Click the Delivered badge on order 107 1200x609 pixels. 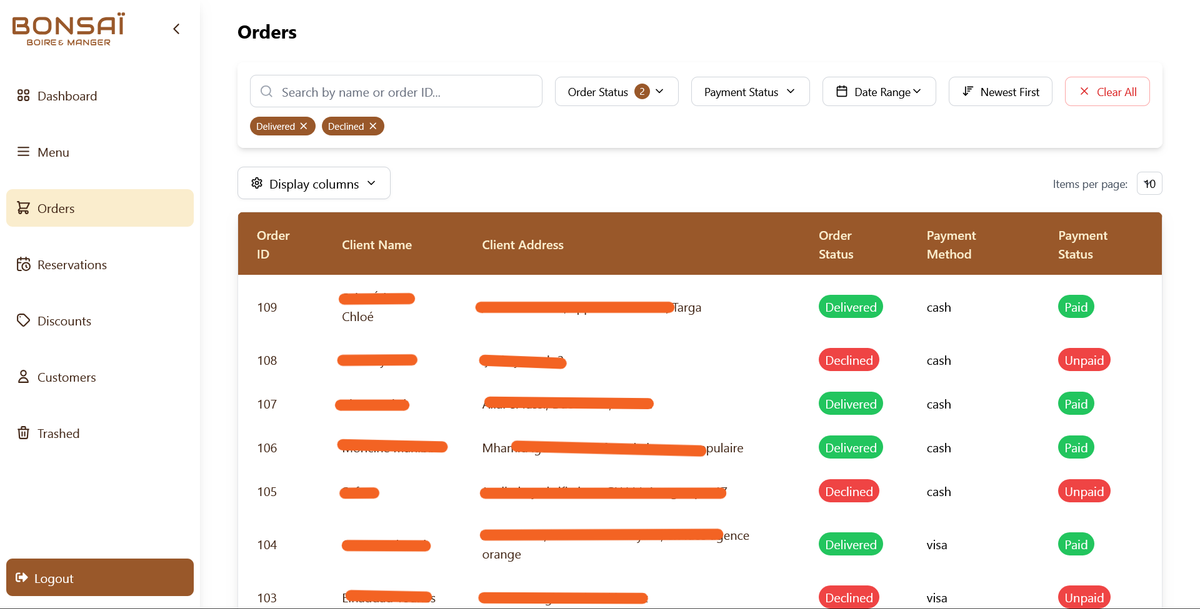point(851,404)
